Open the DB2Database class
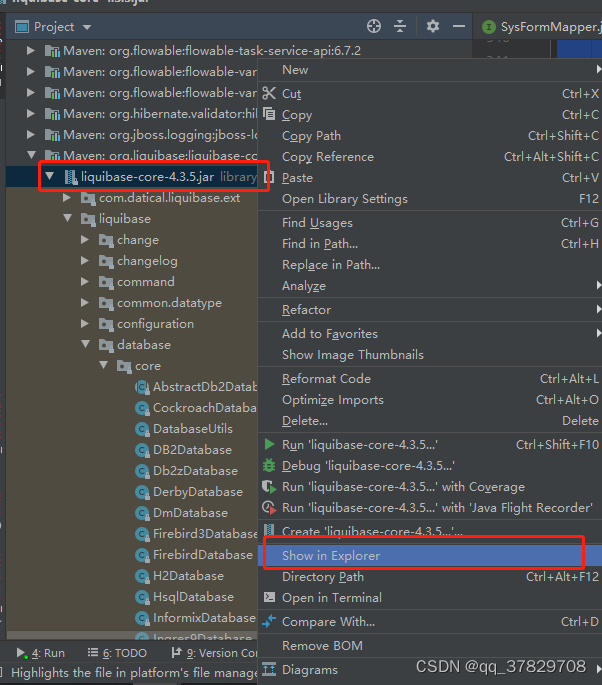Image resolution: width=602 pixels, height=685 pixels. 192,450
